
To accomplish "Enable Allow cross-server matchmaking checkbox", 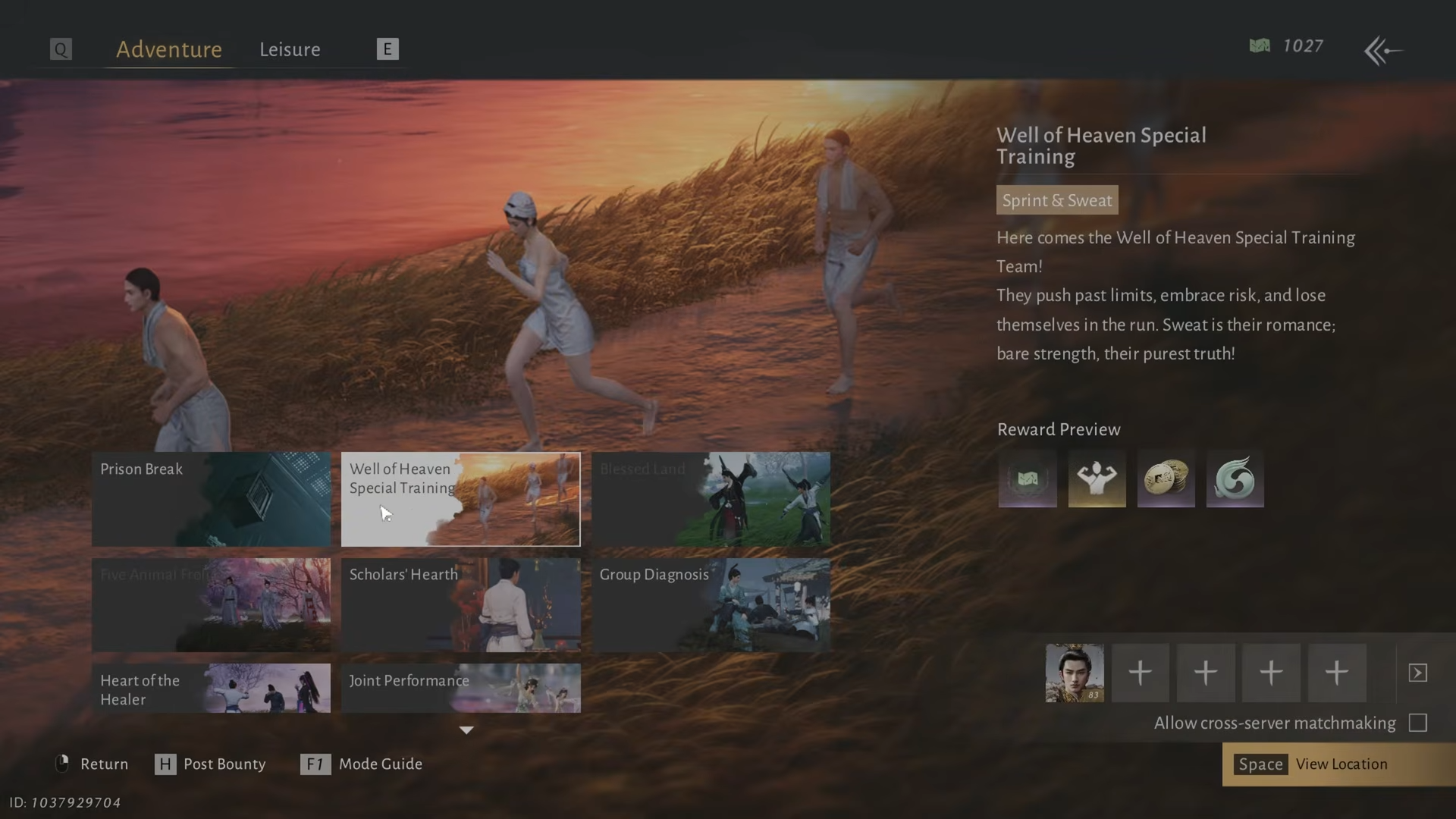I will (1417, 723).
